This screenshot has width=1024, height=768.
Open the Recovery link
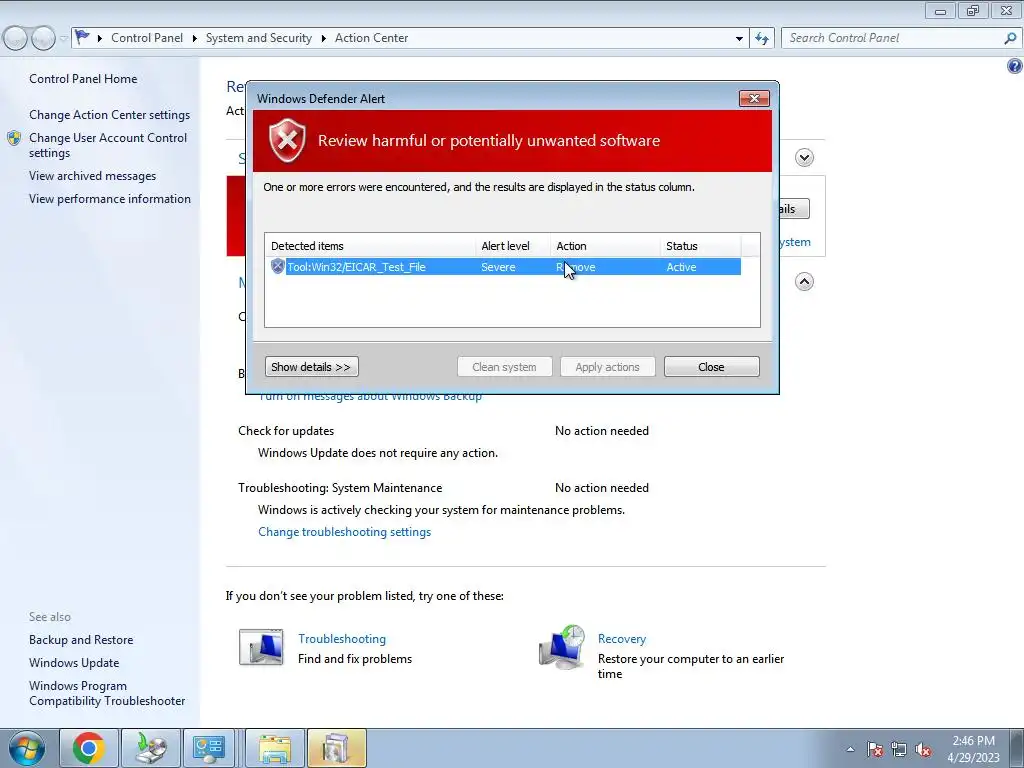click(622, 639)
